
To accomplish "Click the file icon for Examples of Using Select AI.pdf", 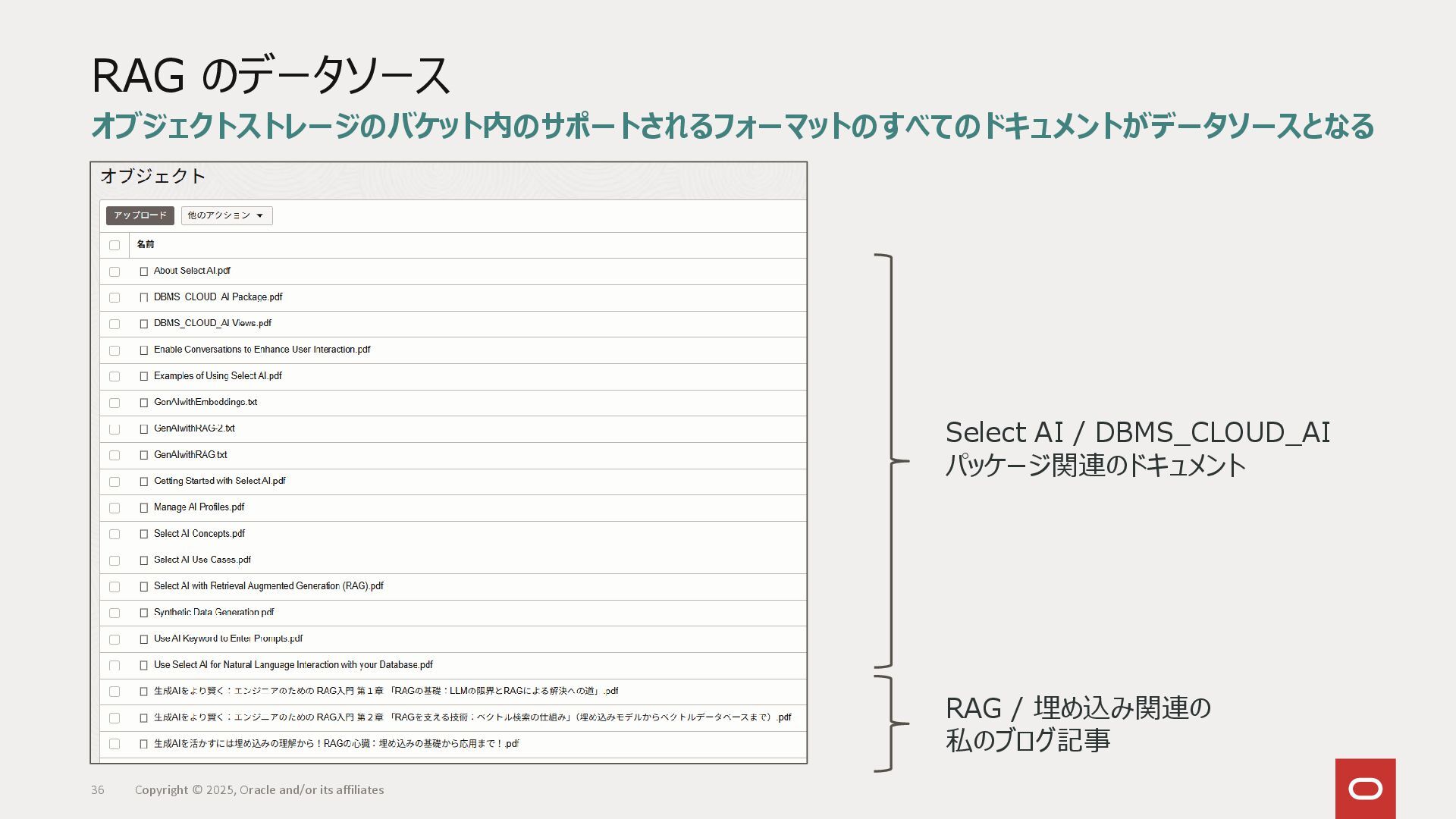I will click(143, 376).
